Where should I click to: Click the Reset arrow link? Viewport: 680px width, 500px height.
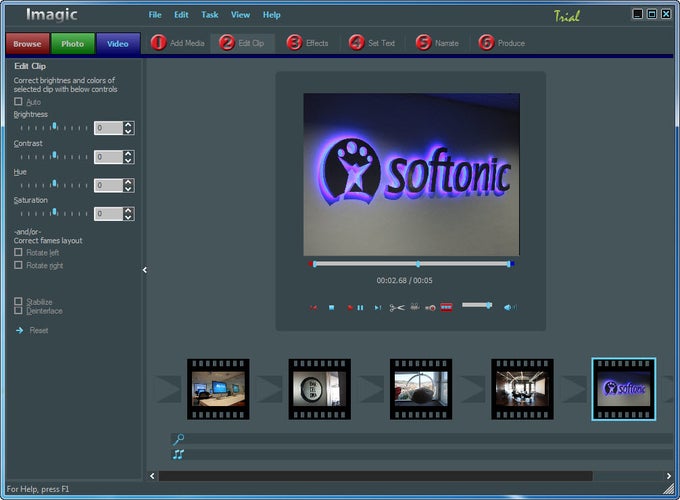click(x=32, y=330)
